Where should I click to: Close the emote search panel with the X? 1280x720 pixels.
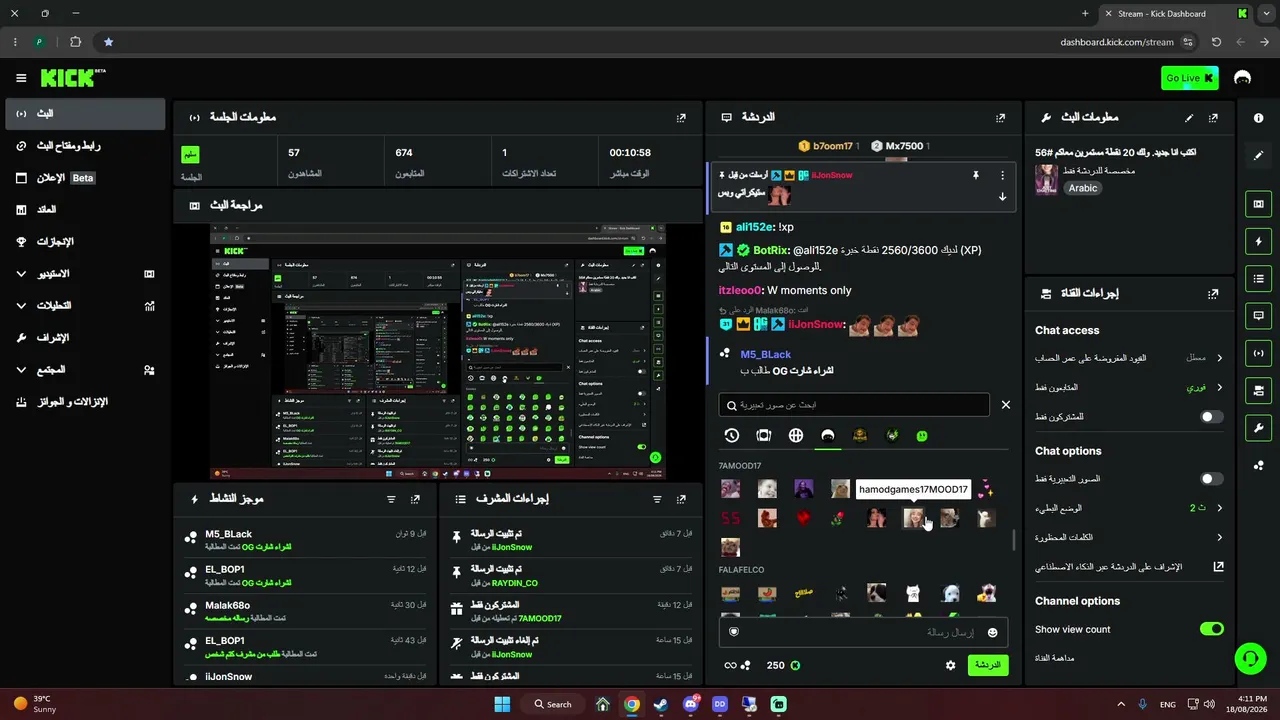[x=1006, y=405]
